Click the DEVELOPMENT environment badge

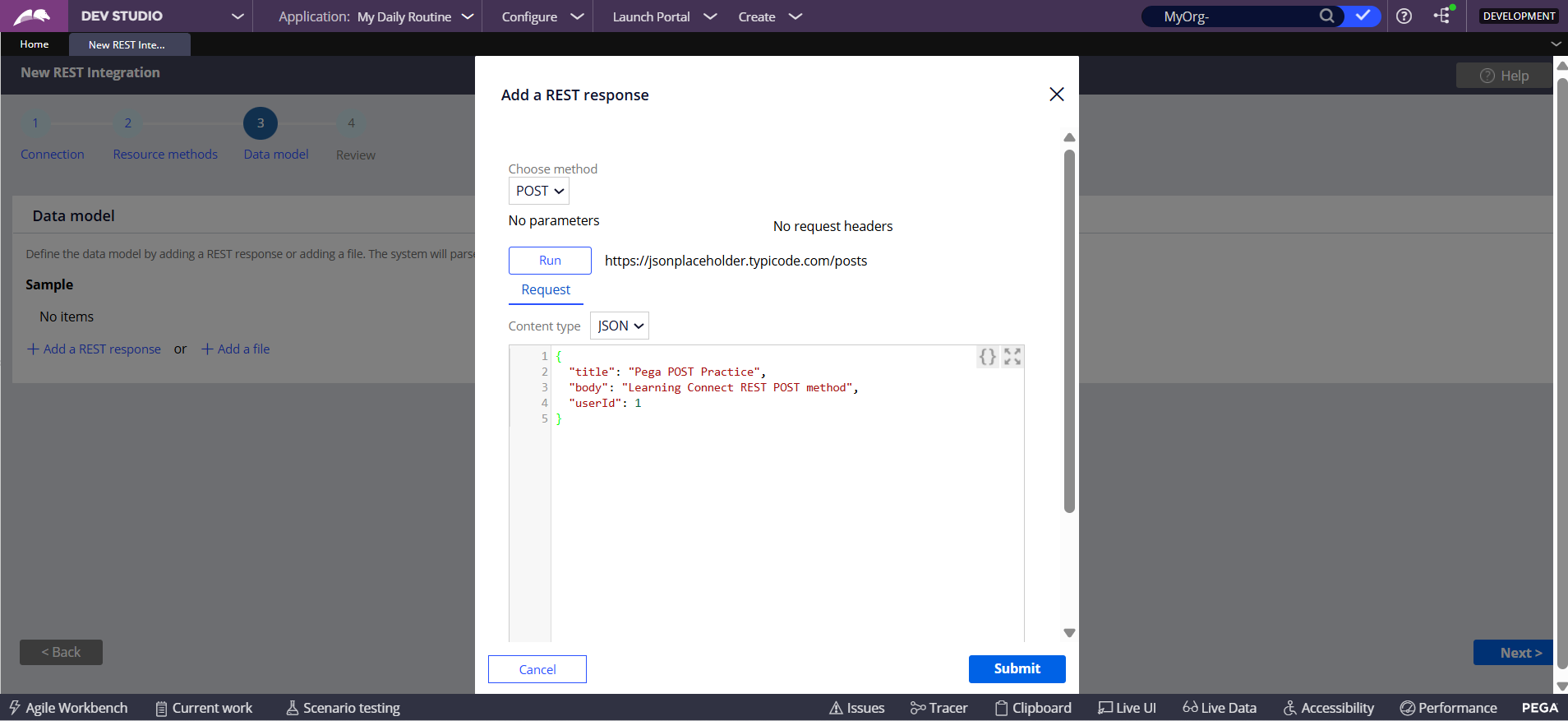click(x=1519, y=16)
